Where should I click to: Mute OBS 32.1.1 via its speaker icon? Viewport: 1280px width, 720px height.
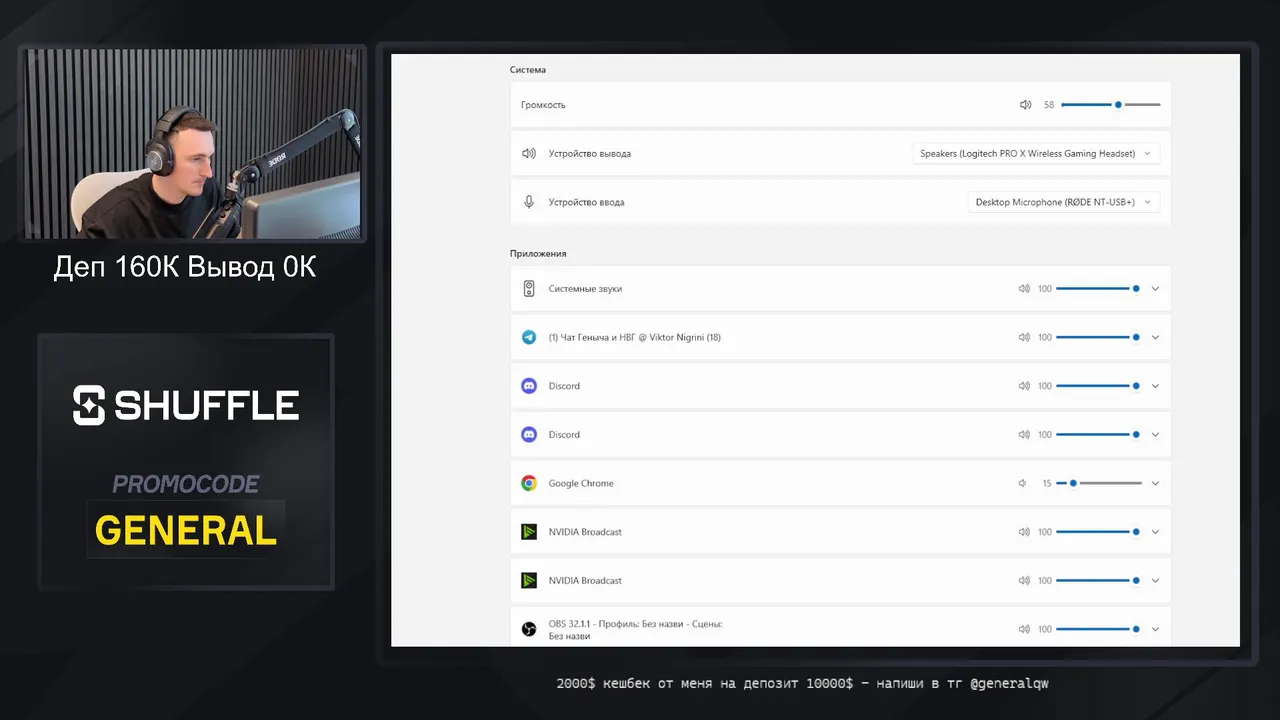tap(1024, 629)
